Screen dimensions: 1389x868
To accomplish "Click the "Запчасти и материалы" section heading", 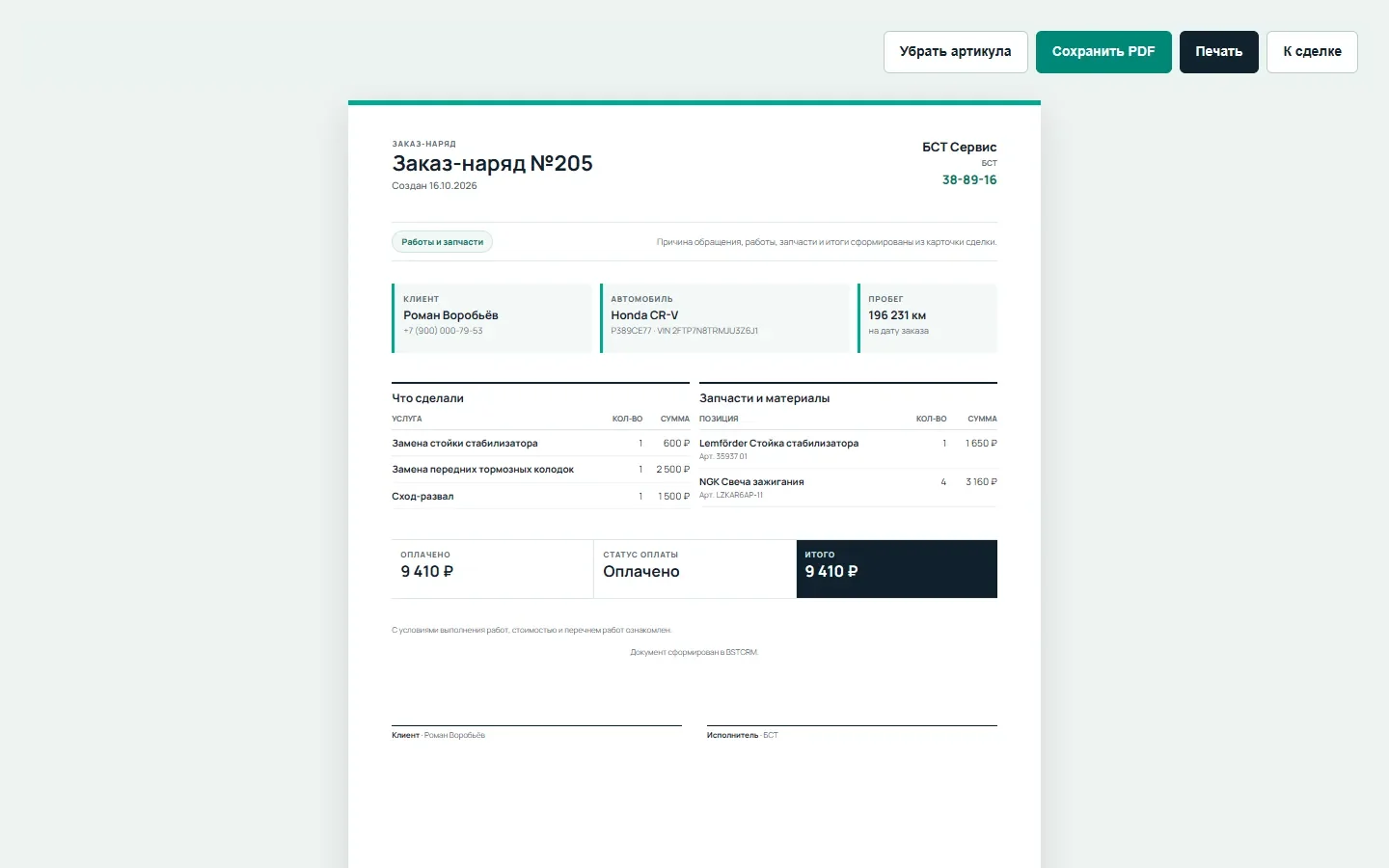I will click(x=764, y=398).
